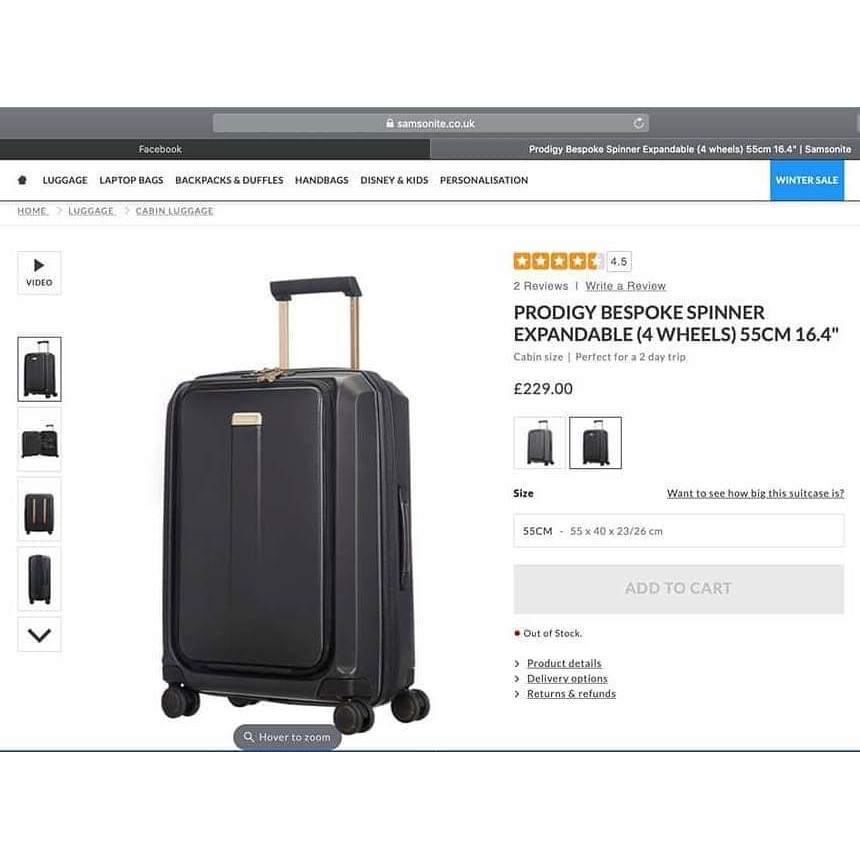This screenshot has height=860, width=860.
Task: Open Returns & refunds link
Action: (571, 694)
